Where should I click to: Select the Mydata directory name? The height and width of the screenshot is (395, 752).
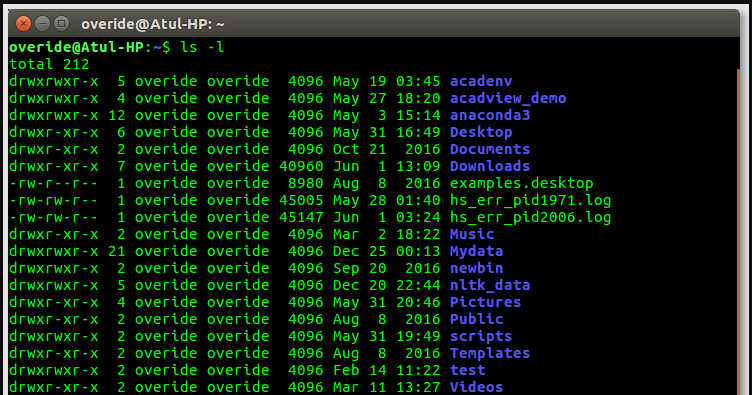click(x=477, y=251)
